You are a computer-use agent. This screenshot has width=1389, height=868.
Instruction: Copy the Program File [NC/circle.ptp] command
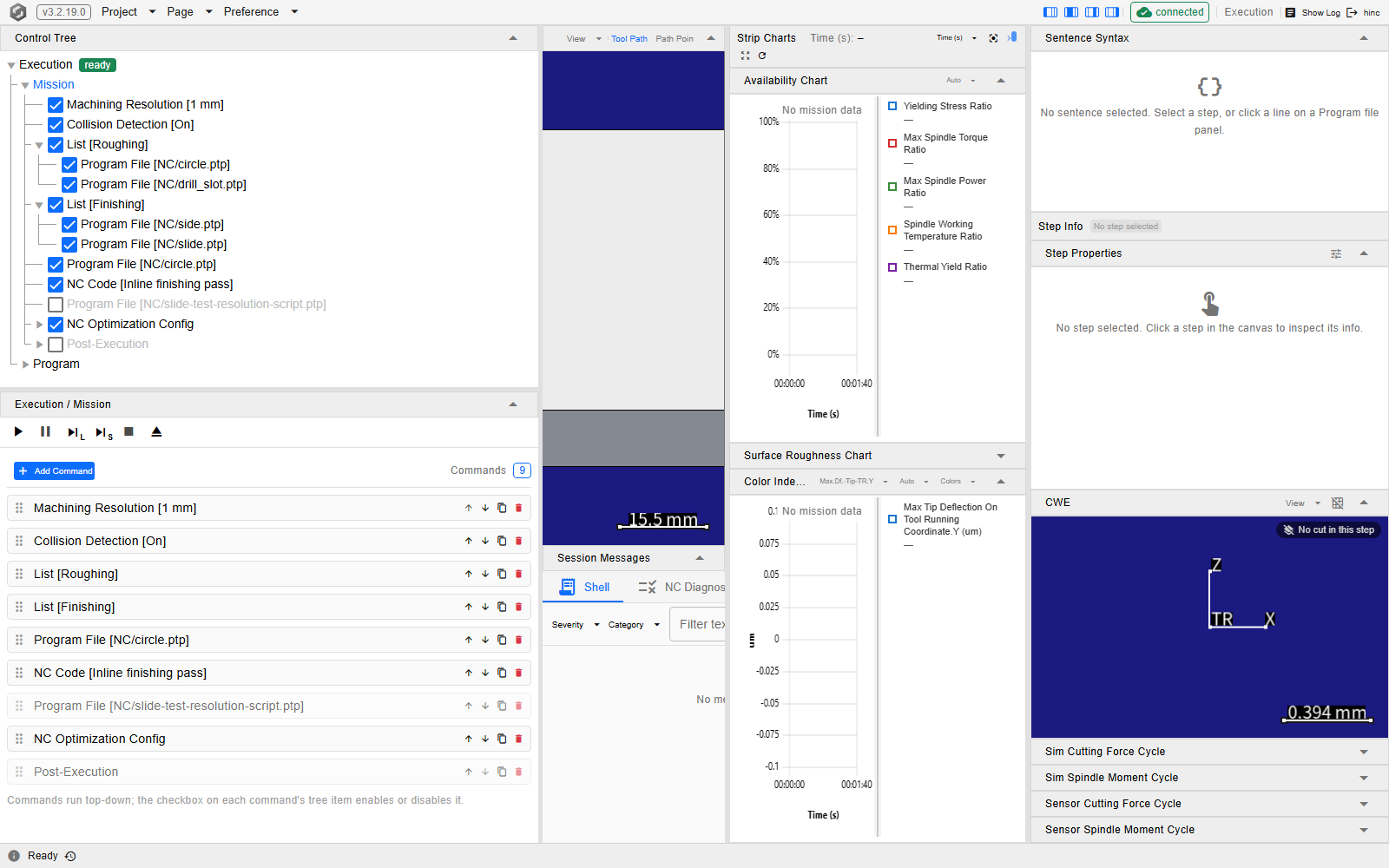pyautogui.click(x=502, y=640)
